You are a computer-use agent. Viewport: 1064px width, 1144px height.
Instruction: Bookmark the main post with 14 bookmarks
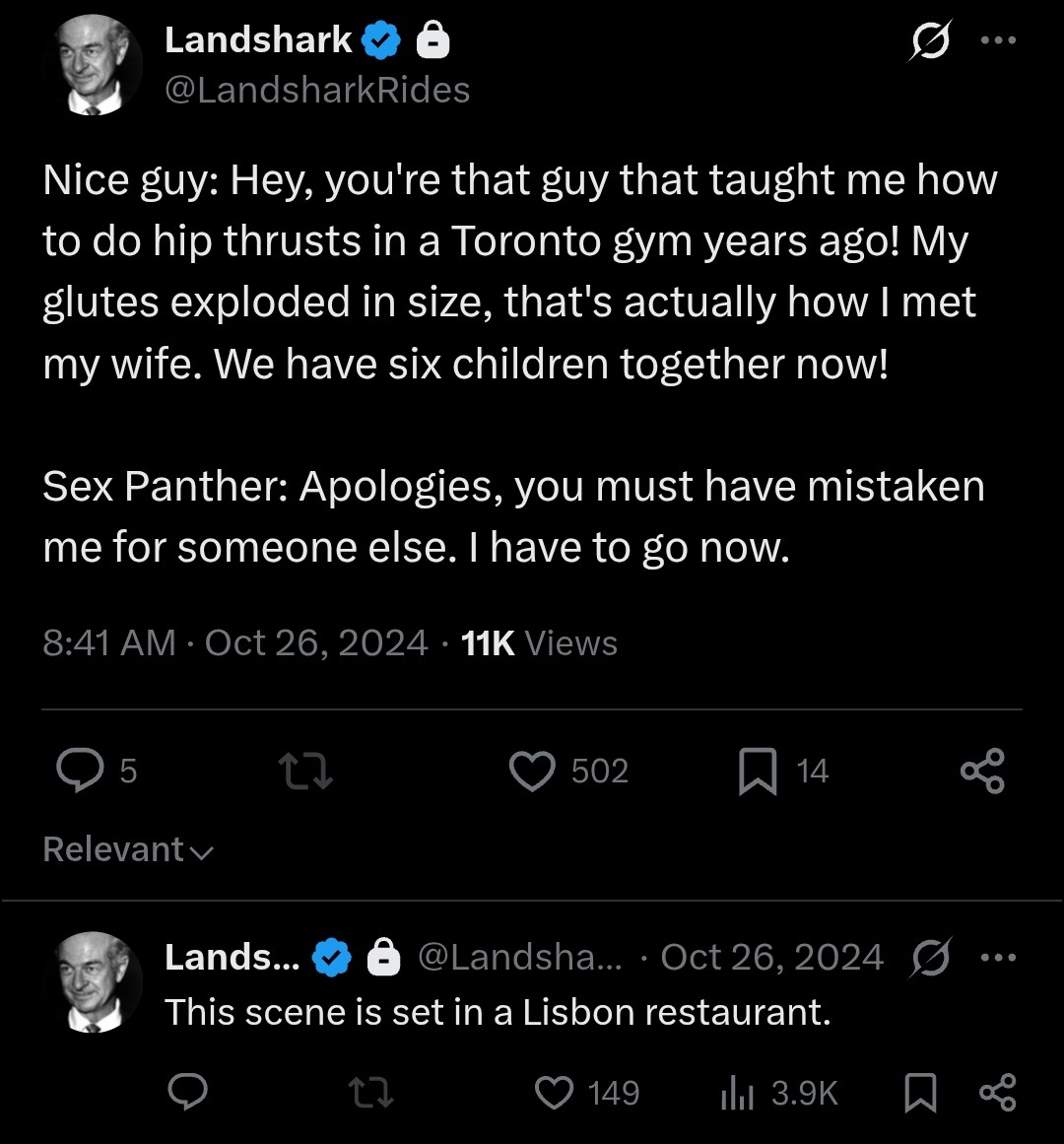pos(758,772)
